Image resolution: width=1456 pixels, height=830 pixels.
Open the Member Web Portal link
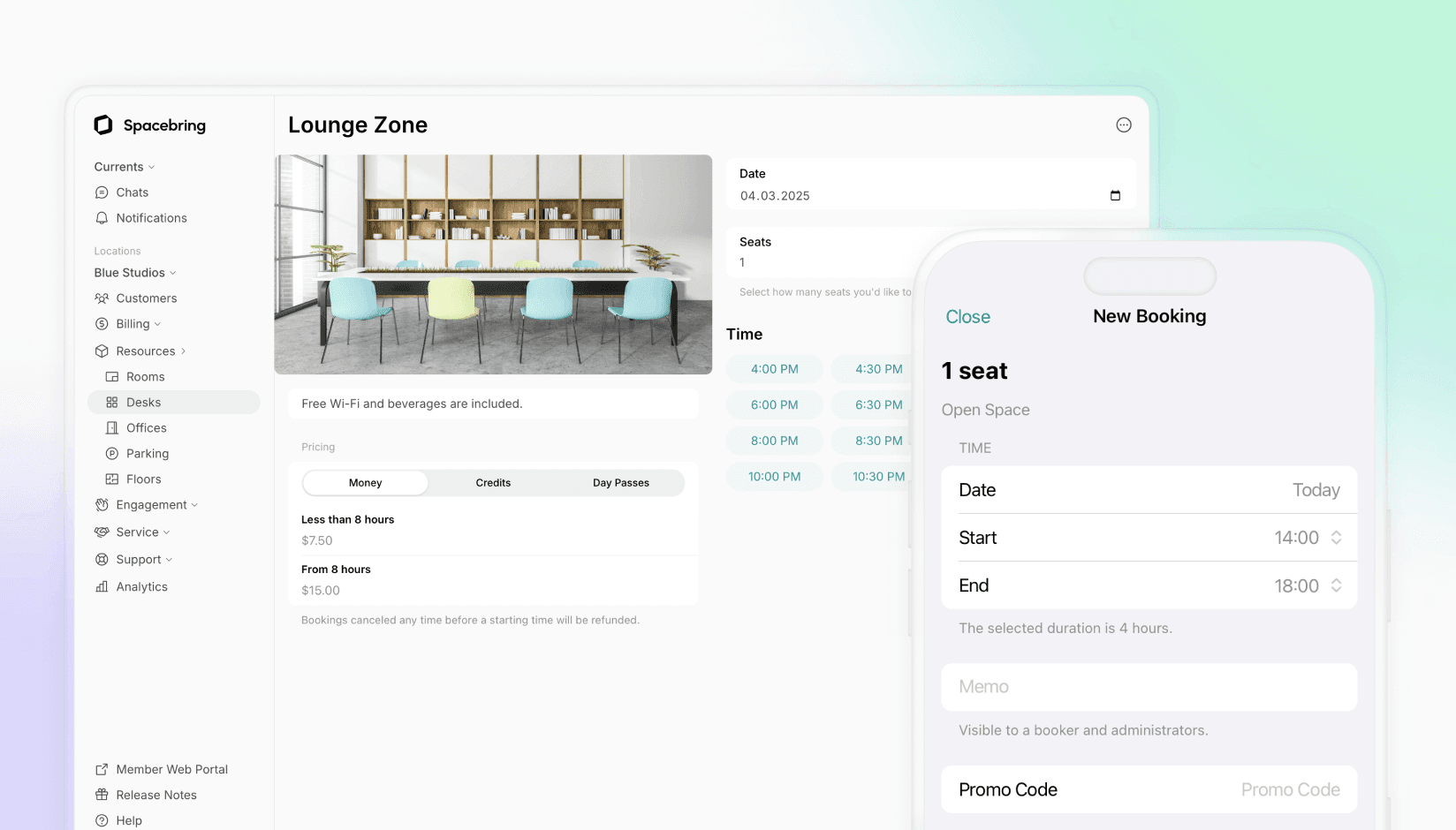pyautogui.click(x=171, y=769)
